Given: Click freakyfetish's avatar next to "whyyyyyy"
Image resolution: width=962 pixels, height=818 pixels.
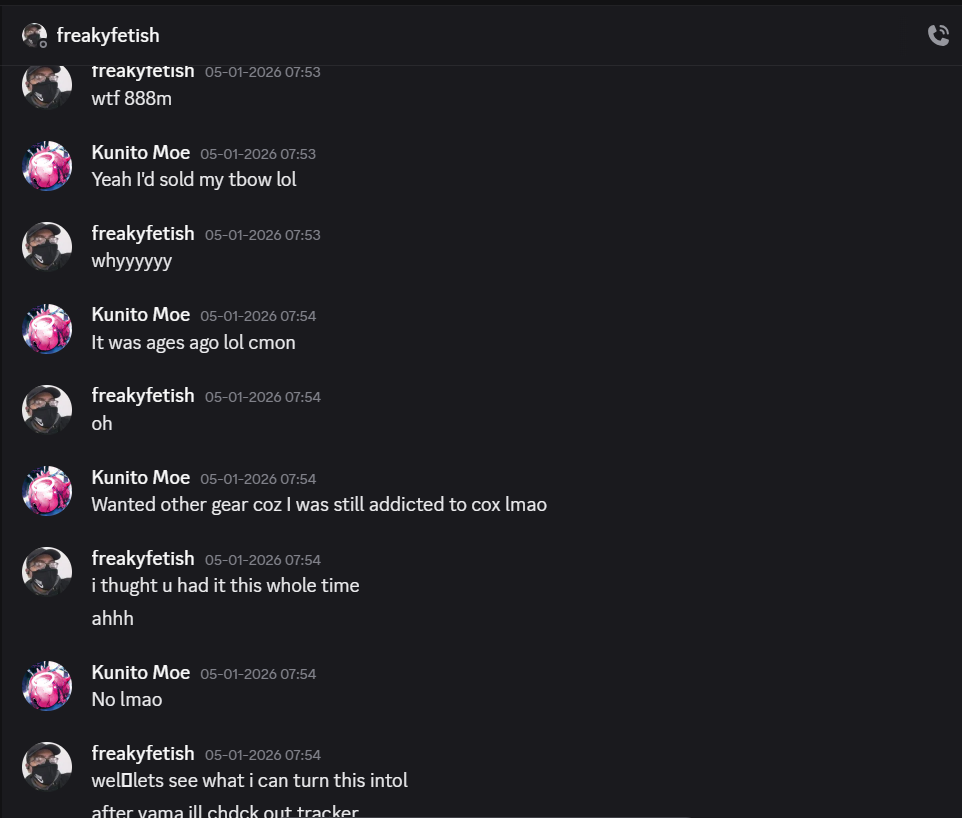Looking at the screenshot, I should pyautogui.click(x=46, y=246).
